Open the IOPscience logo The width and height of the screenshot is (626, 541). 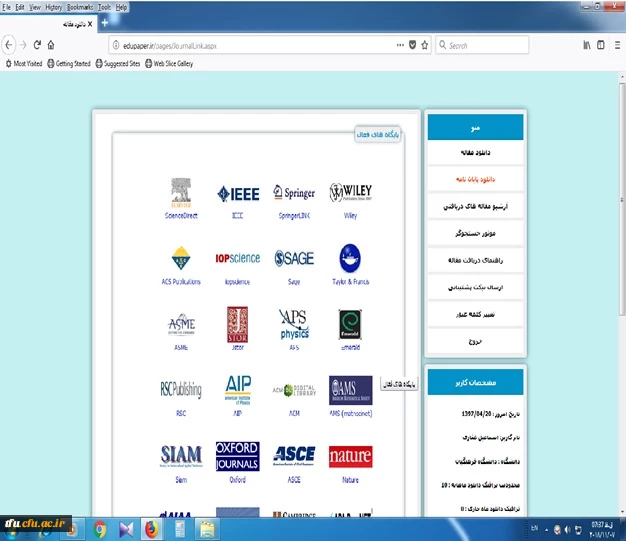(237, 258)
